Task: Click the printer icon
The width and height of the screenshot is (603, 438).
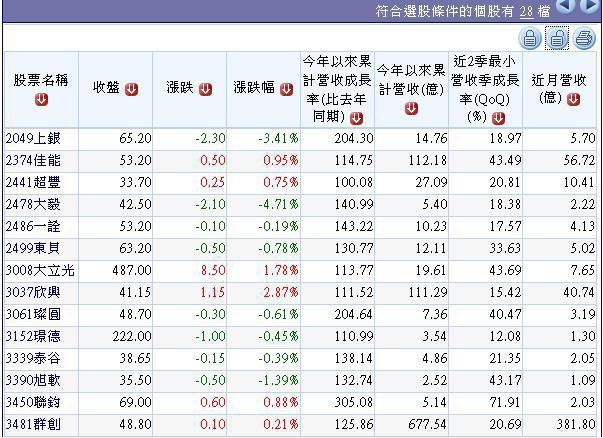Action: 584,38
